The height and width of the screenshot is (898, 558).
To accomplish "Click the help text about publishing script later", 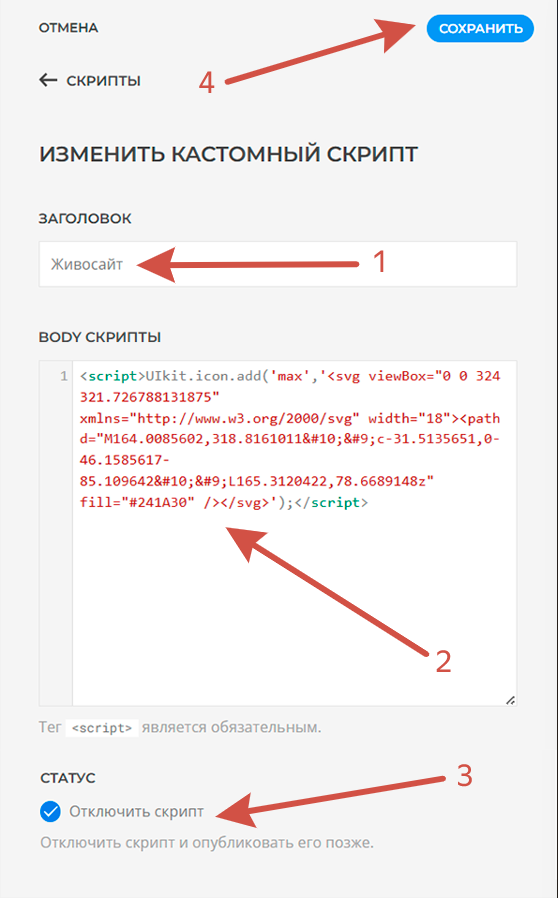I will click(207, 844).
